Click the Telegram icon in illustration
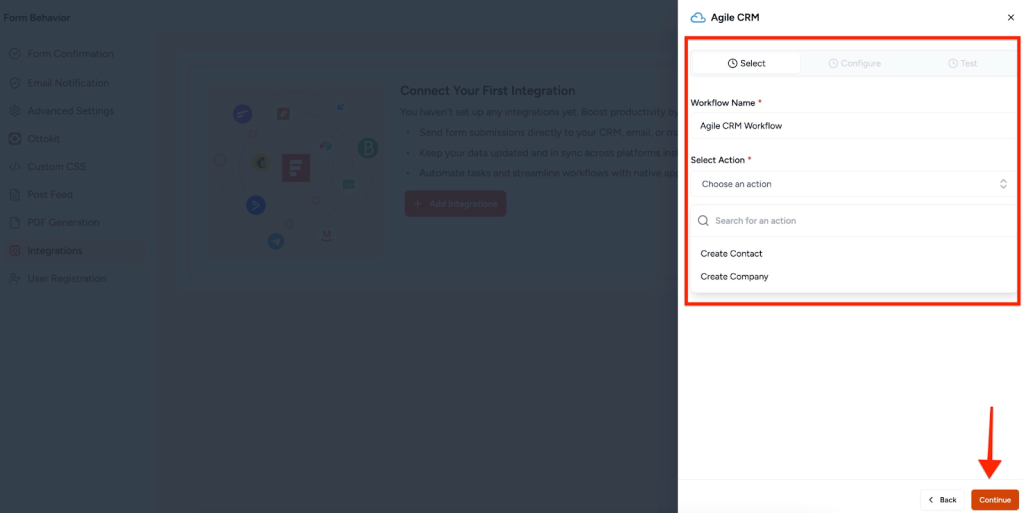Image resolution: width=1024 pixels, height=513 pixels. point(276,241)
